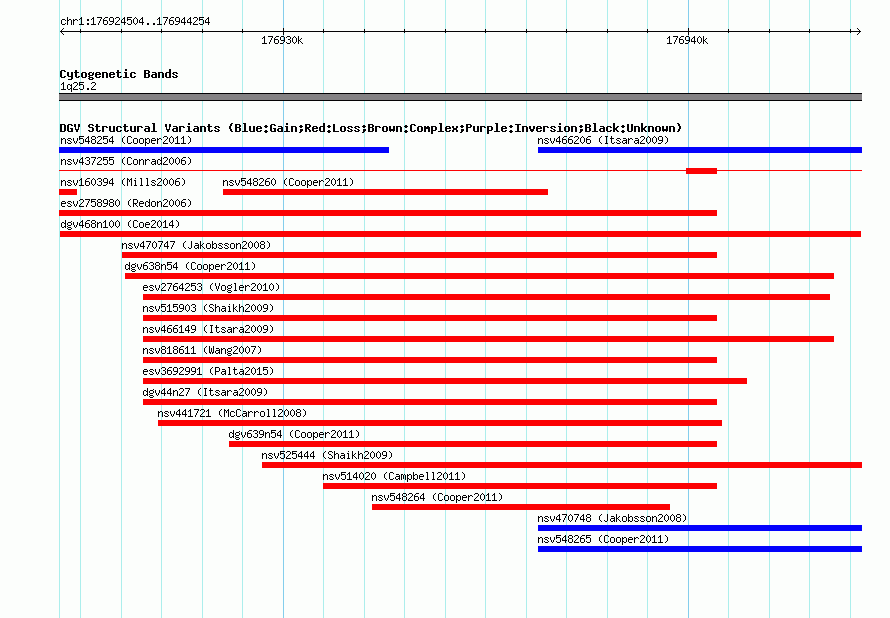The width and height of the screenshot is (890, 618).
Task: Select the Cytogenetic Bands track title
Action: pyautogui.click(x=119, y=74)
